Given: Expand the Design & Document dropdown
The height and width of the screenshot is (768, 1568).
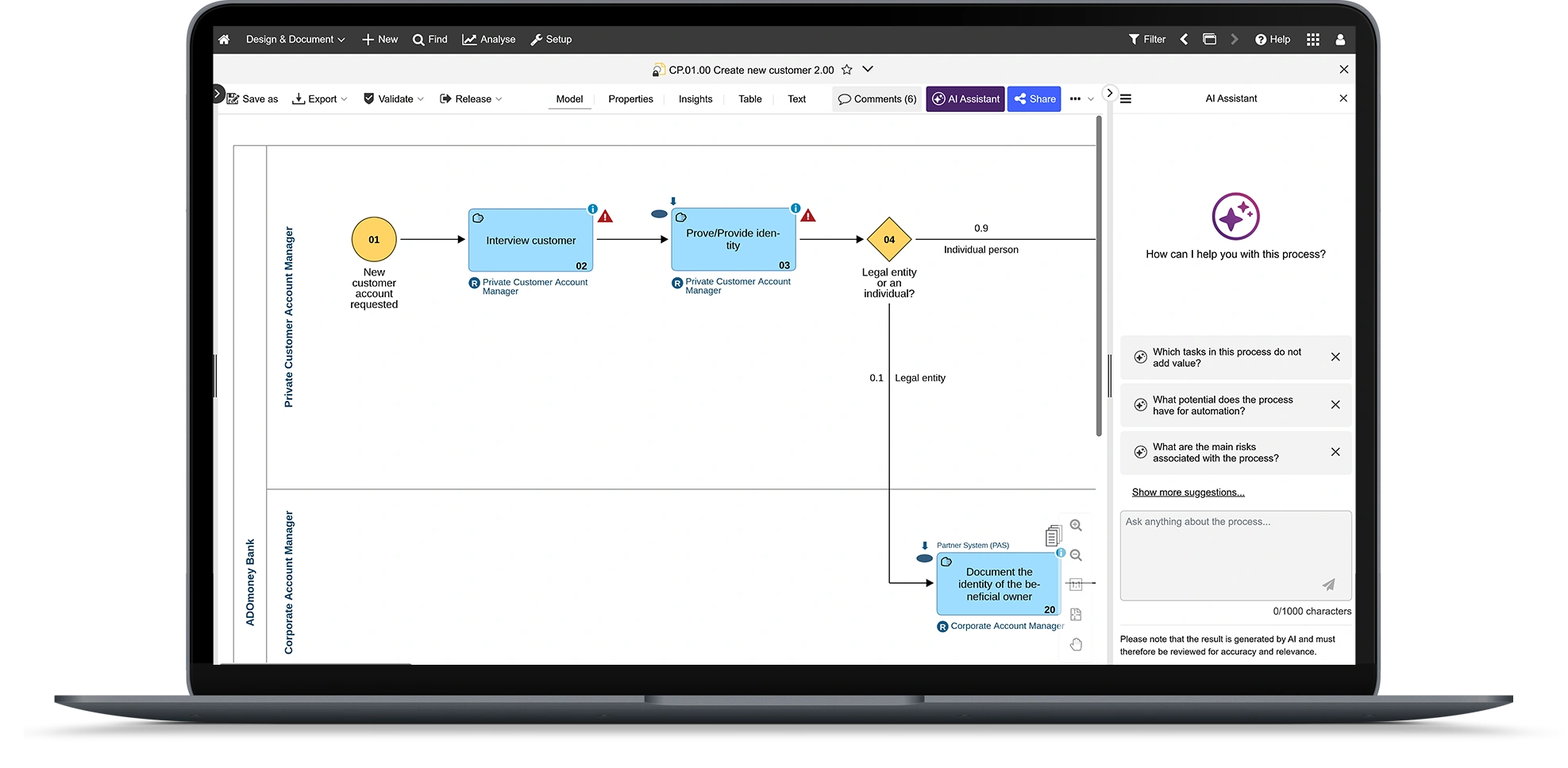Looking at the screenshot, I should [295, 40].
